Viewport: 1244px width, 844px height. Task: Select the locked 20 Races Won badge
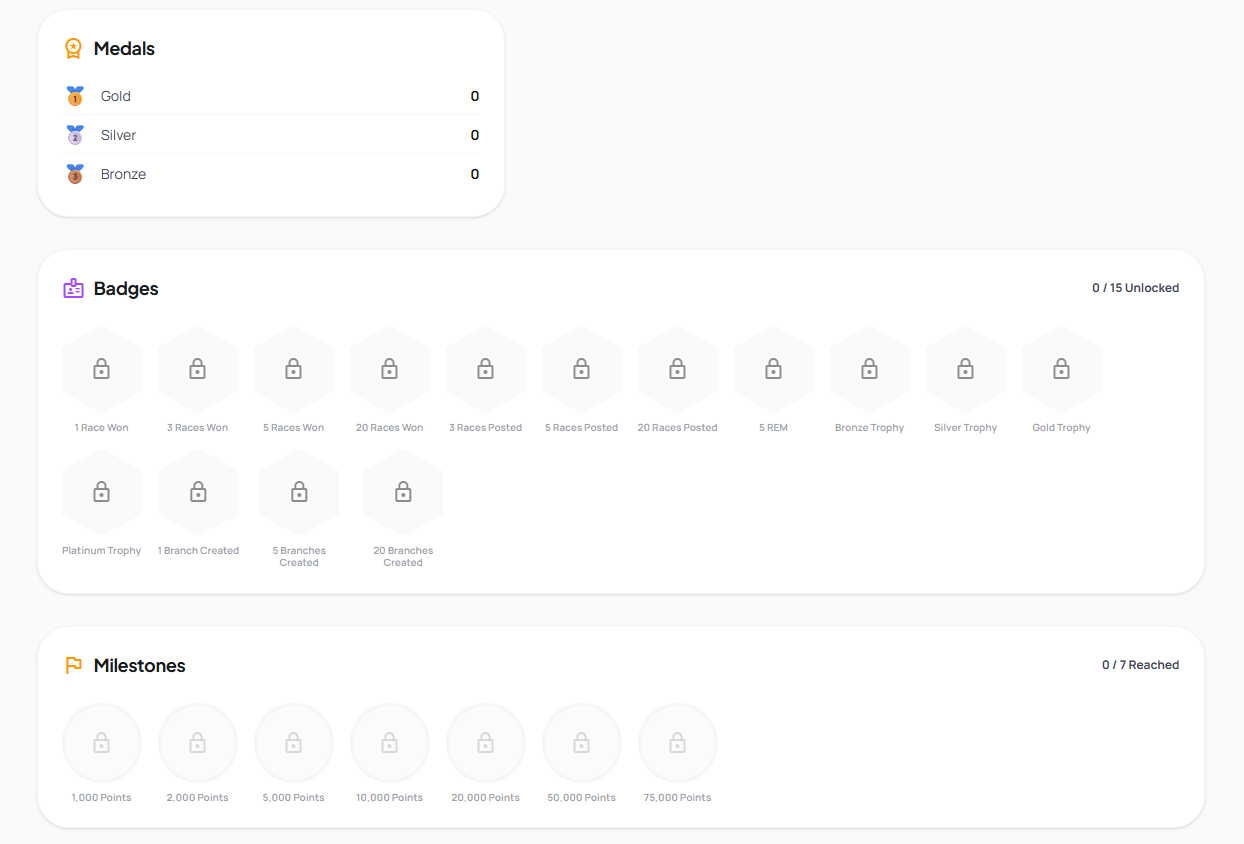[390, 370]
